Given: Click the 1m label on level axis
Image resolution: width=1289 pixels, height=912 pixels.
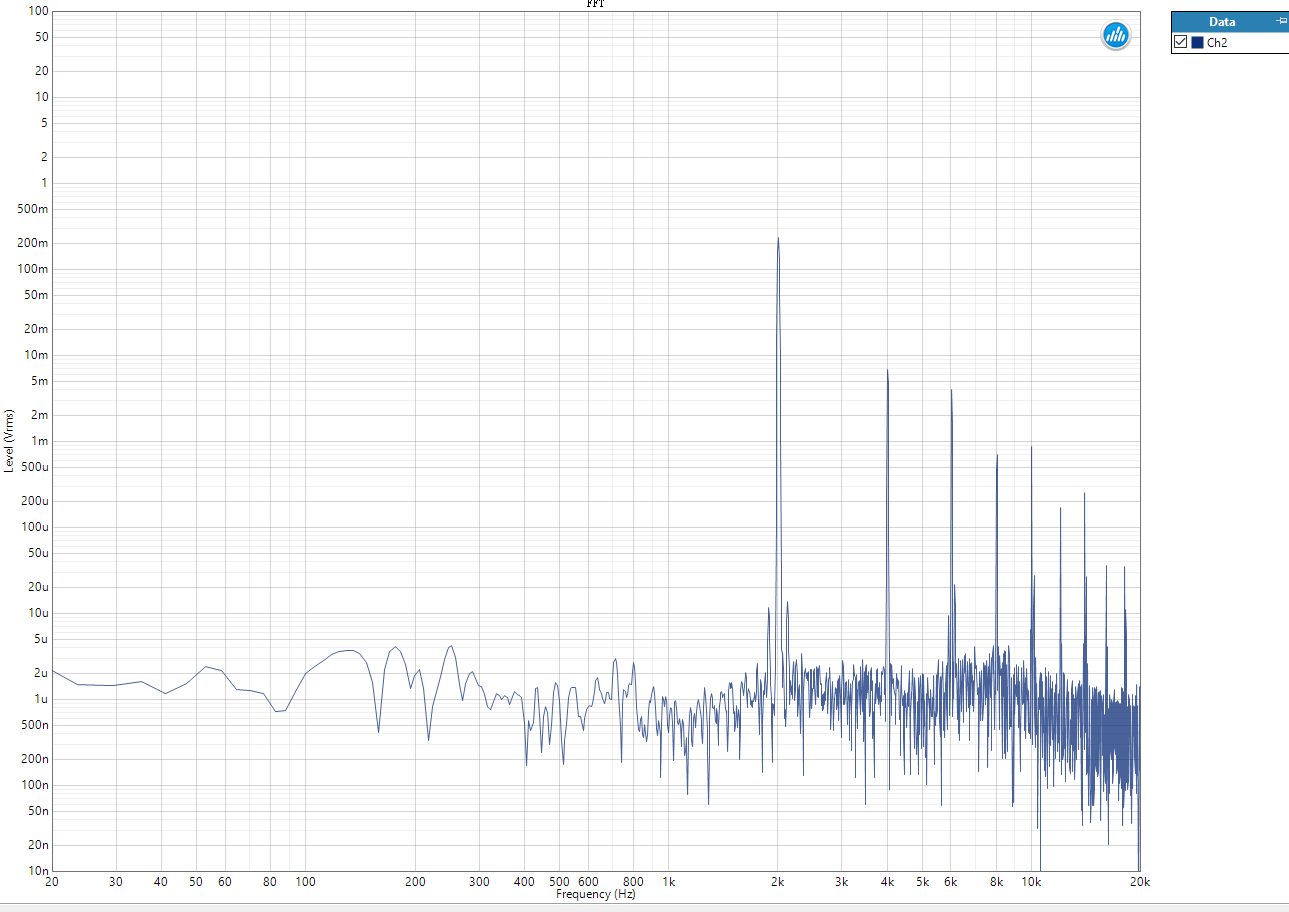Looking at the screenshot, I should pos(42,441).
